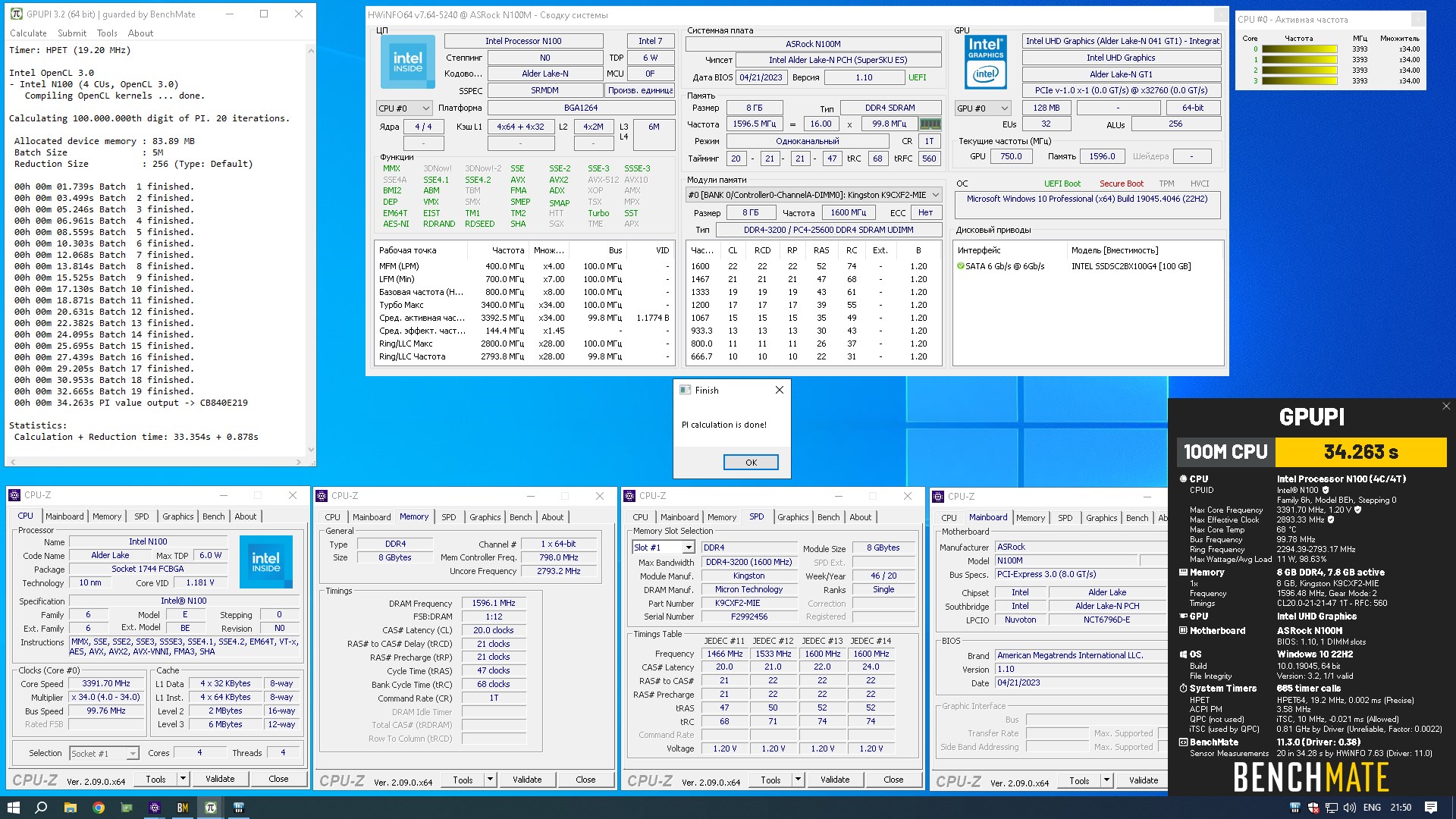Click Intel Inside logo in HWiNFO CPU section
Viewport: 1456px width, 819px height.
pos(408,61)
